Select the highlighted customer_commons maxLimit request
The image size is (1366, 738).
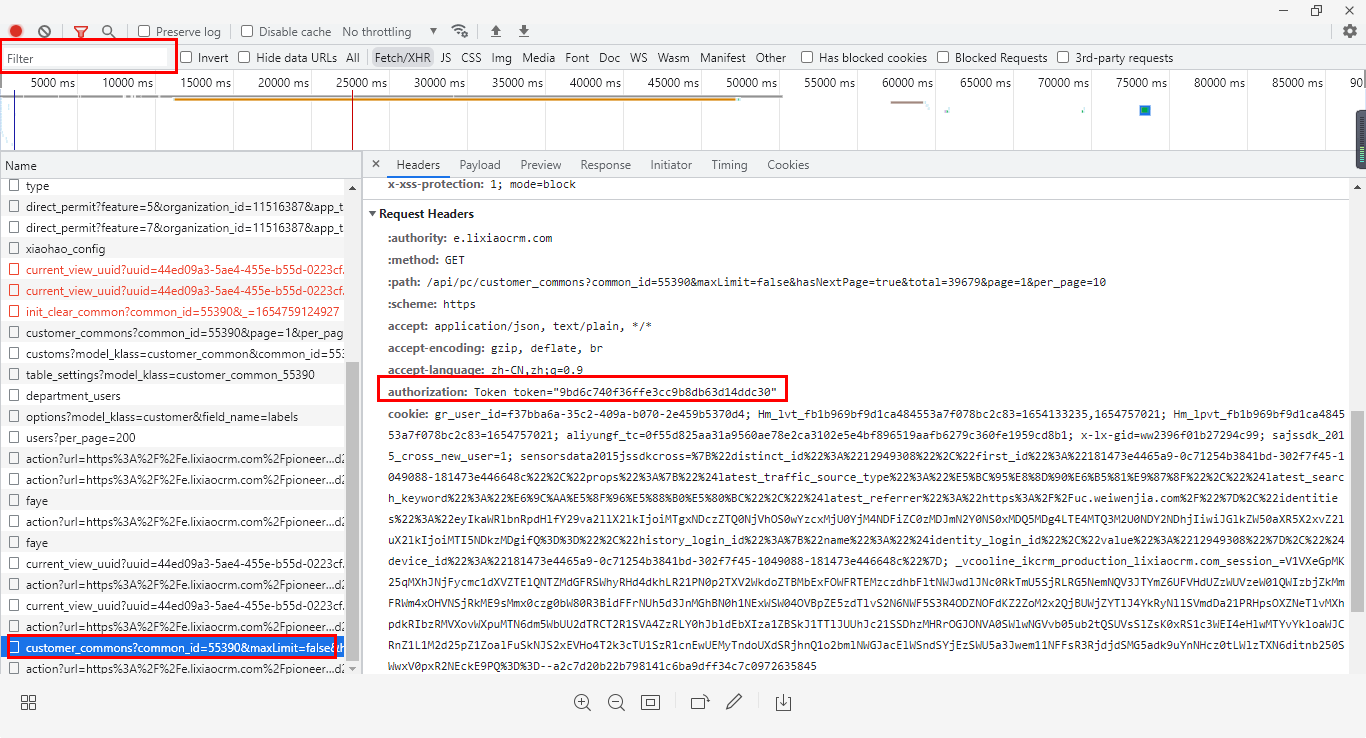tap(172, 647)
